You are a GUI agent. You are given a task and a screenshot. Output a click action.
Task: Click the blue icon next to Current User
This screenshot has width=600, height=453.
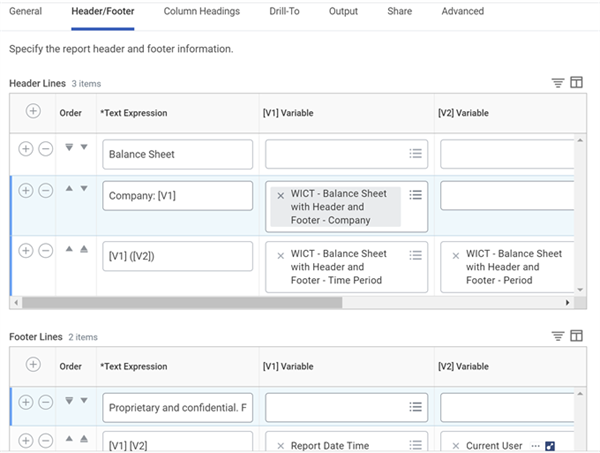coord(550,446)
